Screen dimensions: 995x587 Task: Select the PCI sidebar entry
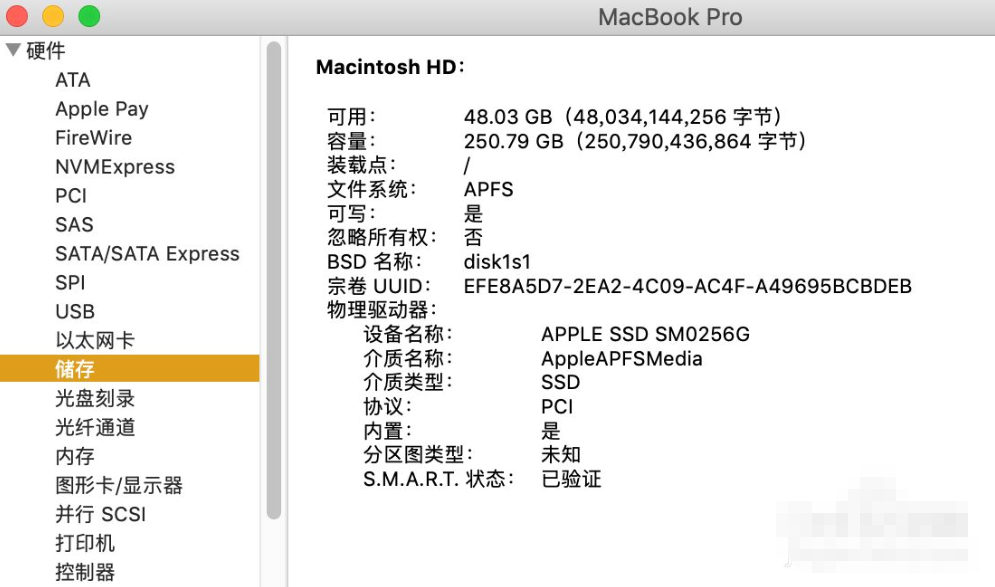(x=71, y=196)
